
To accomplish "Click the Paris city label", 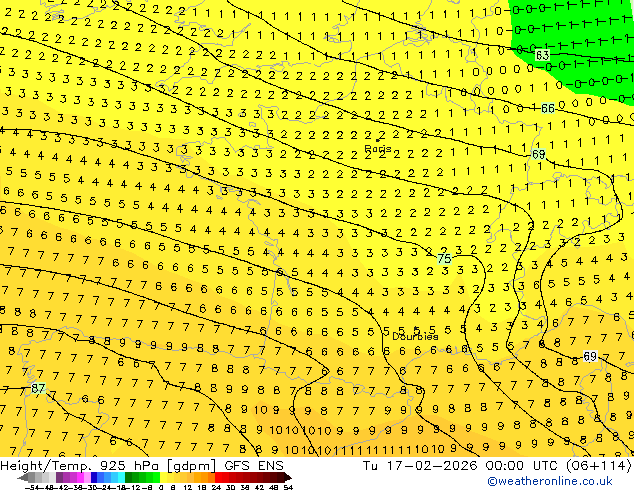I will click(378, 149).
